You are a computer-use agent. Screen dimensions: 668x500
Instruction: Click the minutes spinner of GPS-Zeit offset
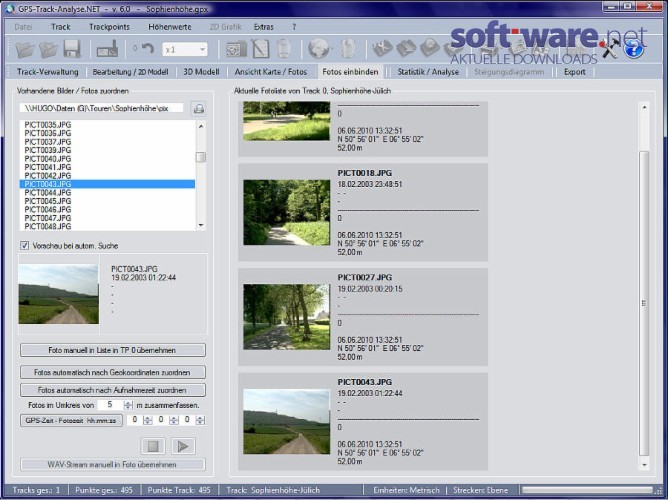[174, 420]
